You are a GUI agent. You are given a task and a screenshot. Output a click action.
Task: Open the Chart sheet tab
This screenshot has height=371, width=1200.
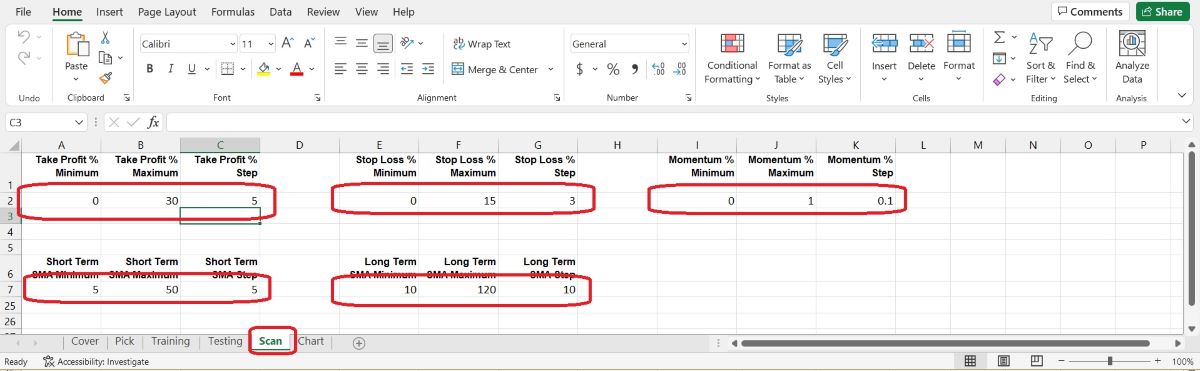[x=311, y=341]
